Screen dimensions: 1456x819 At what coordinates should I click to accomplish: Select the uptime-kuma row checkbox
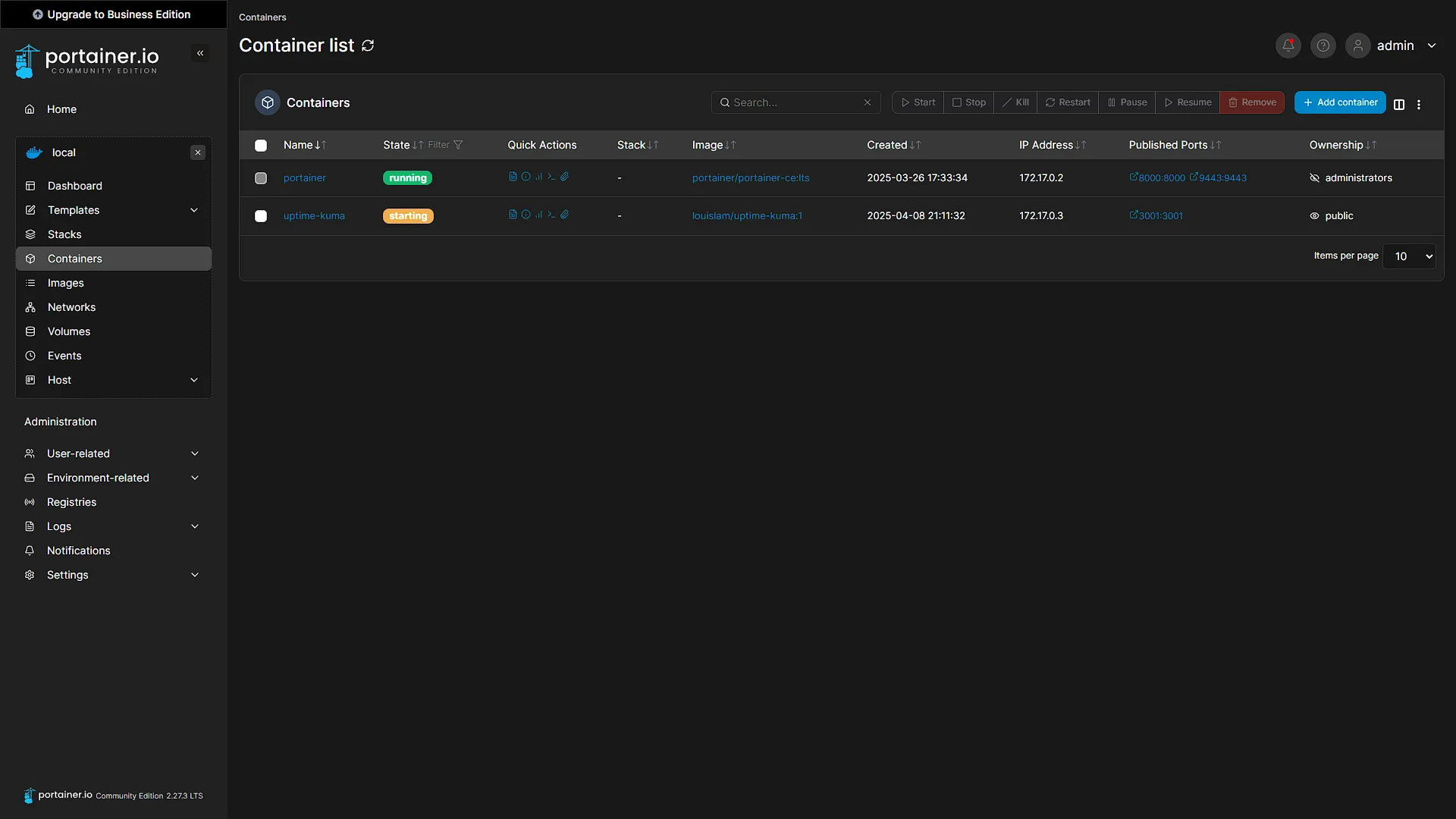[x=261, y=216]
